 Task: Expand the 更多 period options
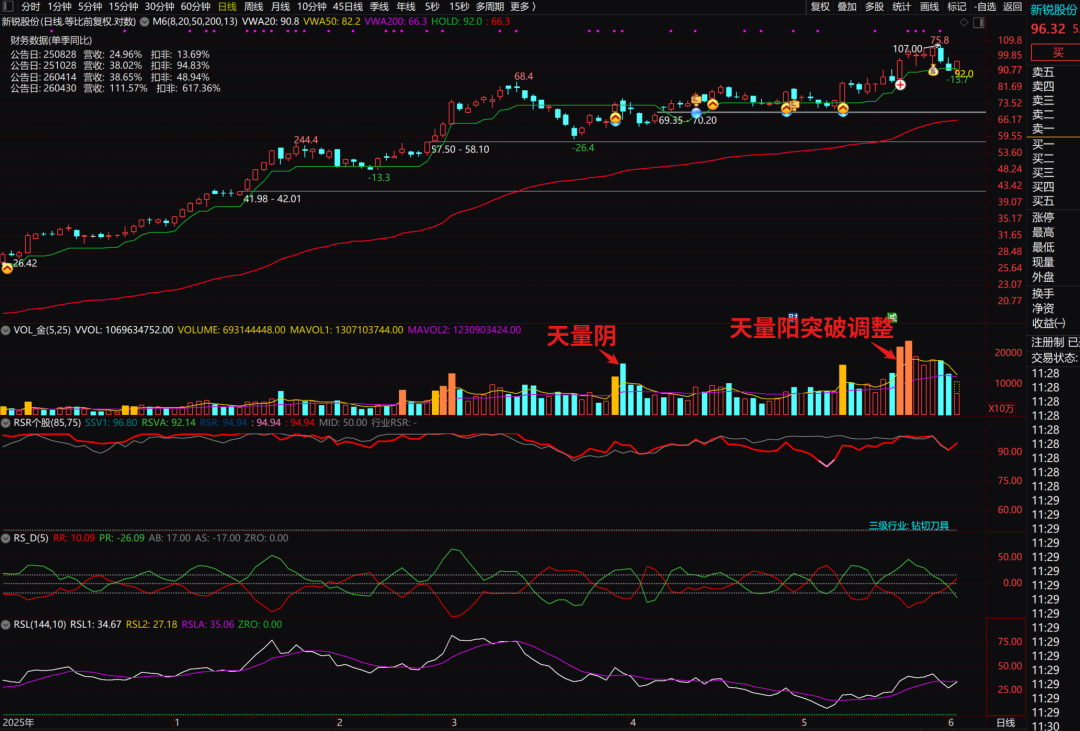(523, 6)
